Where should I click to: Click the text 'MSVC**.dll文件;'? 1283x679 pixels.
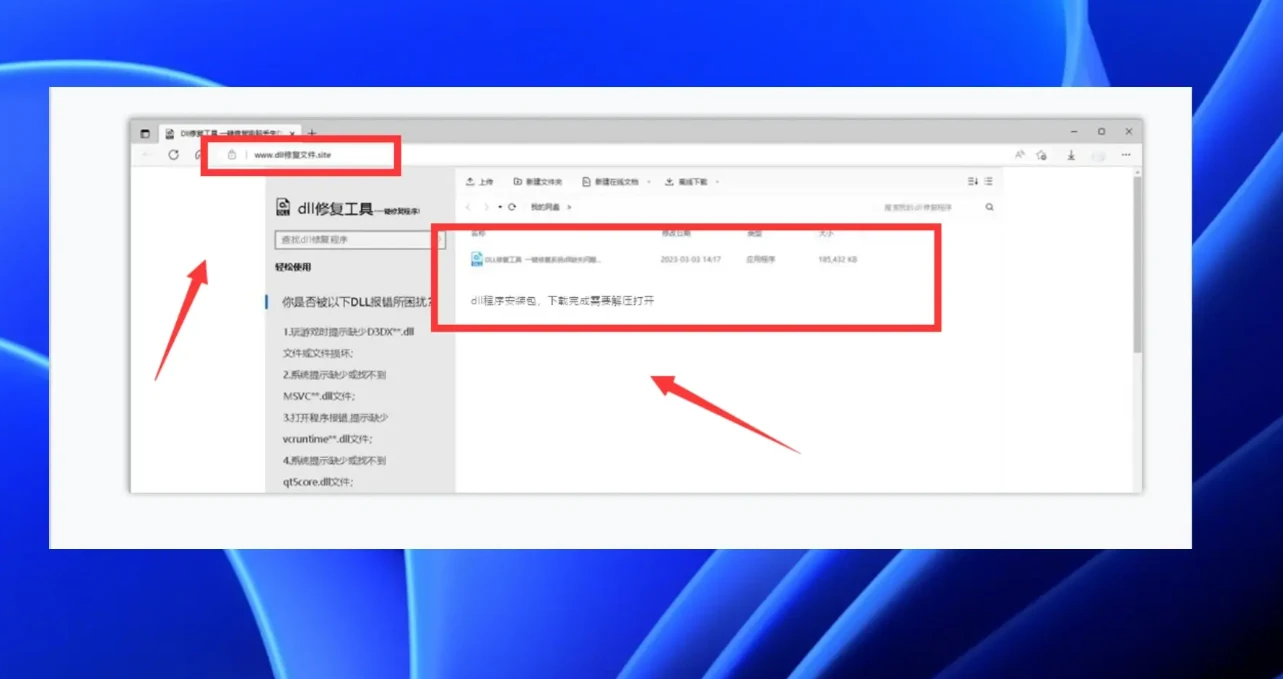(x=319, y=396)
